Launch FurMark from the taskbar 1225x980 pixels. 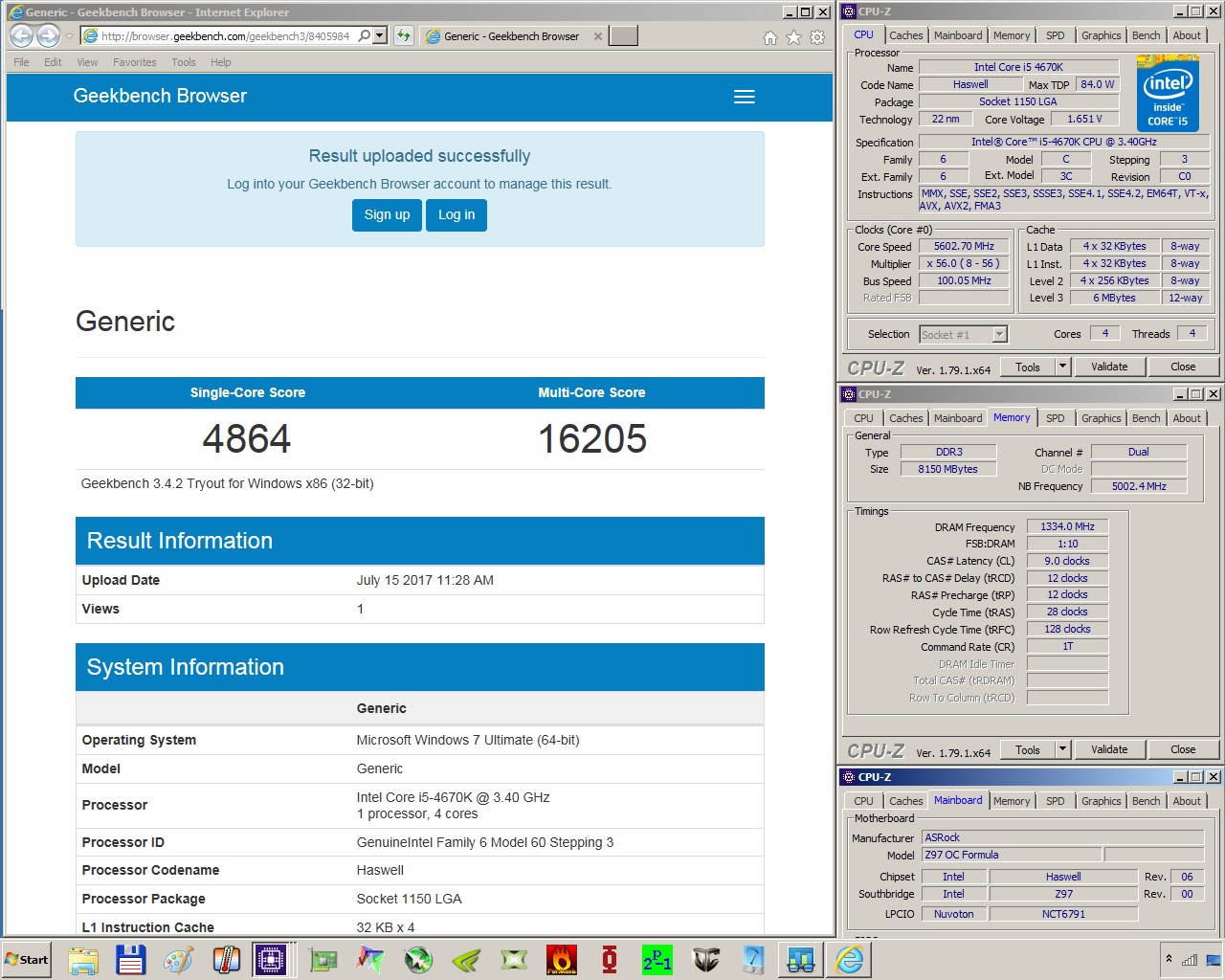pyautogui.click(x=562, y=960)
